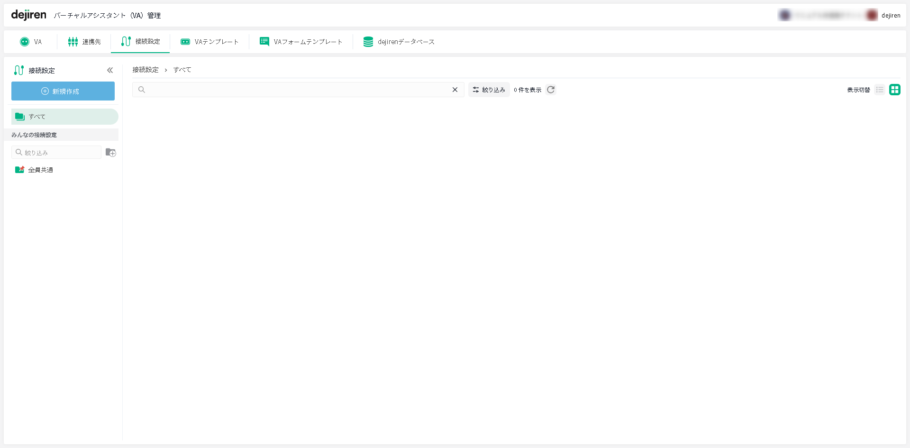Click the すべて breadcrumb item
Screen dimensions: 910x448
(182, 70)
